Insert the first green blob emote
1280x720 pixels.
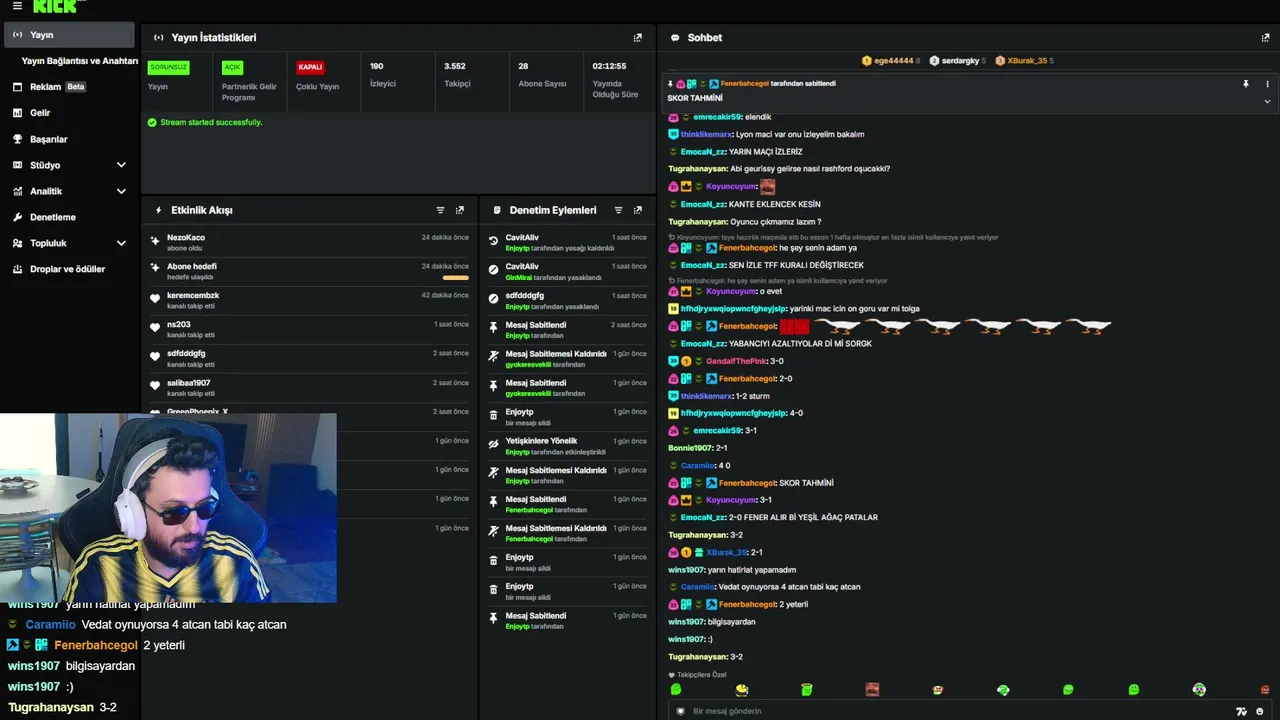click(x=676, y=689)
